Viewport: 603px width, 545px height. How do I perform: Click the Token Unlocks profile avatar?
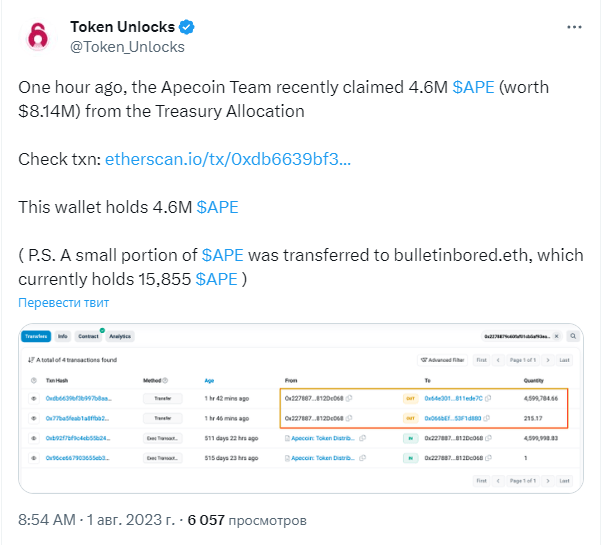[x=37, y=37]
